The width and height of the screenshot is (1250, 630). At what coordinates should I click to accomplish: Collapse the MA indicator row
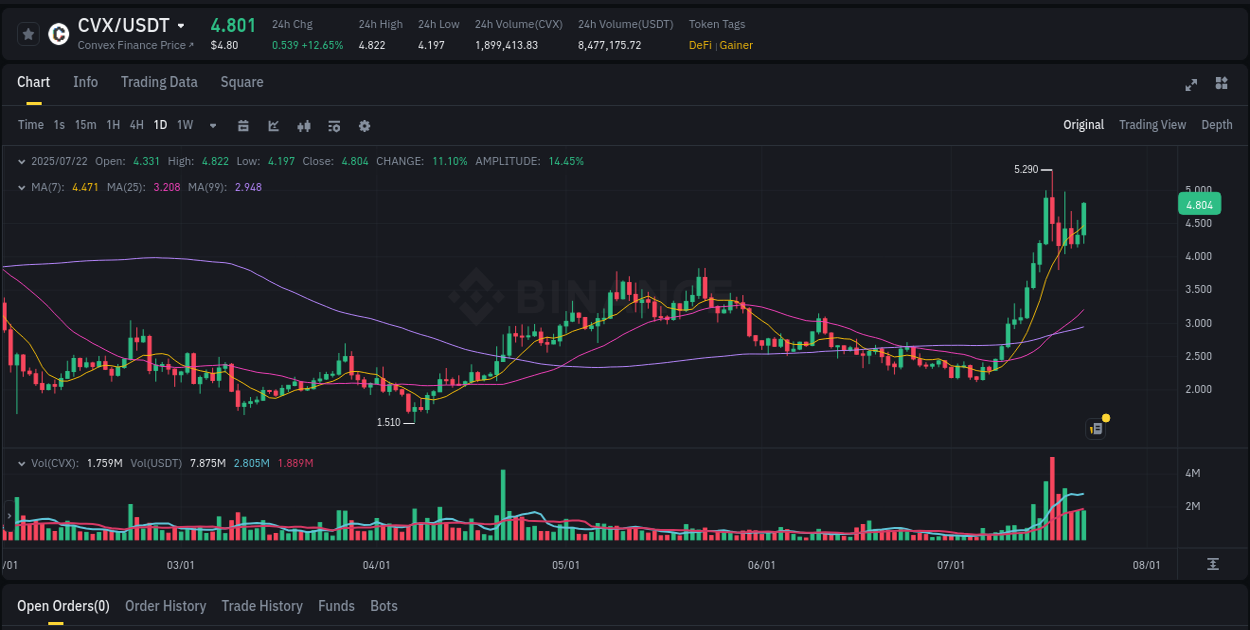click(22, 187)
